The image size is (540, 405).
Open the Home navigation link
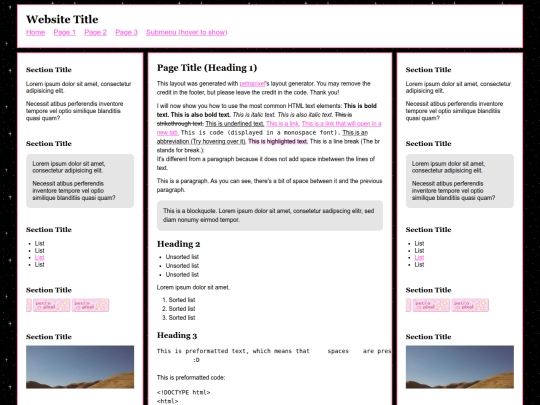(35, 32)
